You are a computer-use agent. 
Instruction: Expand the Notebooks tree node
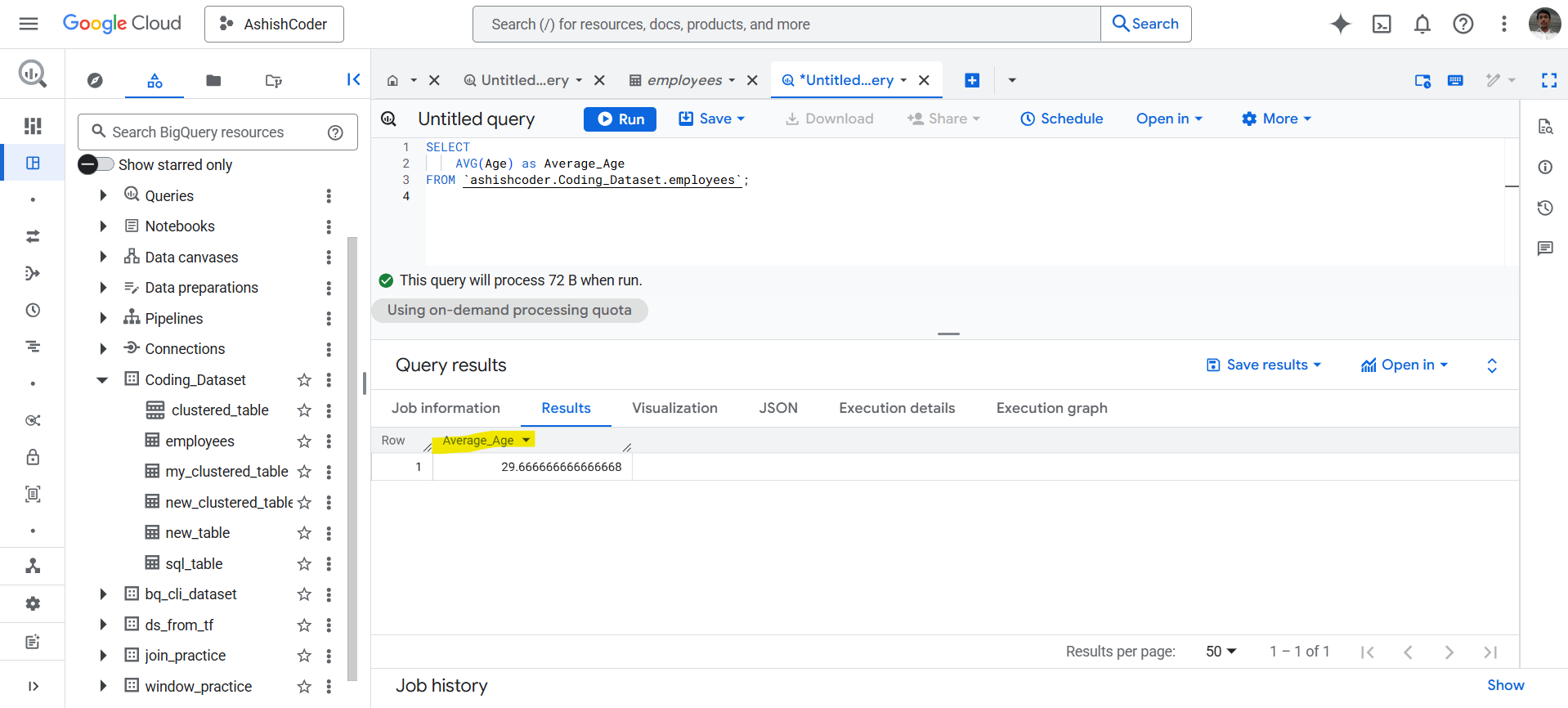click(103, 226)
